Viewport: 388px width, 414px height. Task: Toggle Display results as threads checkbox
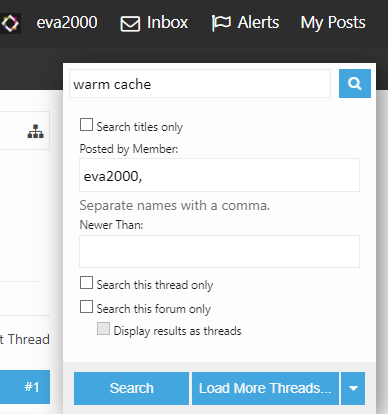[103, 329]
